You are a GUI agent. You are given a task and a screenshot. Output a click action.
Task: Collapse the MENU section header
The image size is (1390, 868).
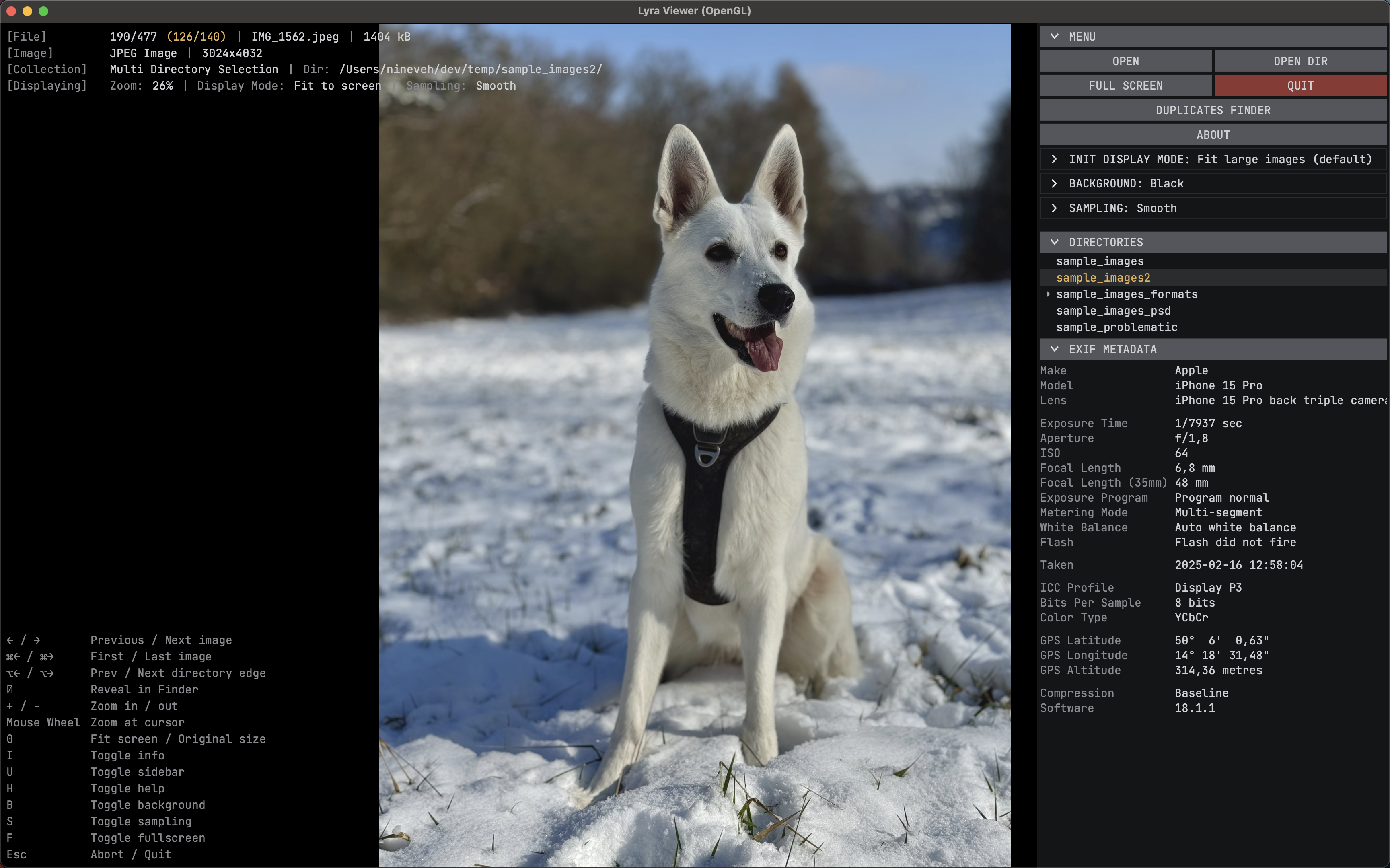point(1213,36)
